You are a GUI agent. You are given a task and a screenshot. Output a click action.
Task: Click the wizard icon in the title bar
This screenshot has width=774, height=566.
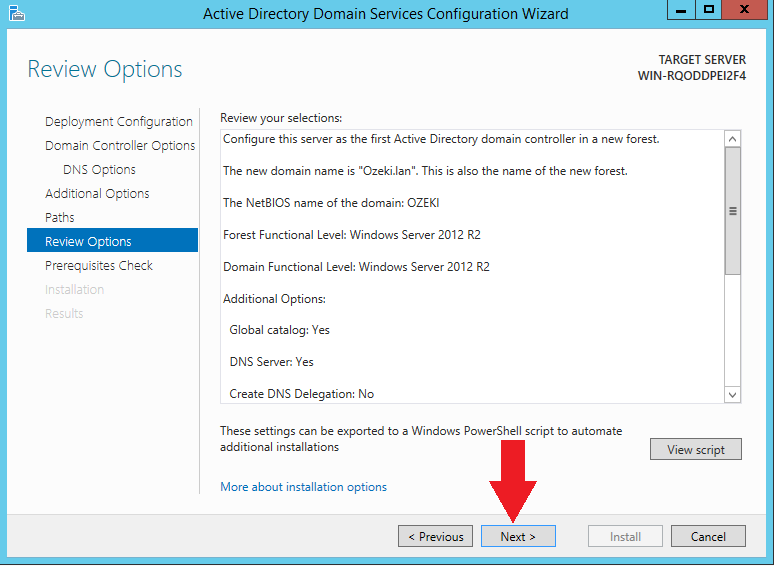[14, 13]
